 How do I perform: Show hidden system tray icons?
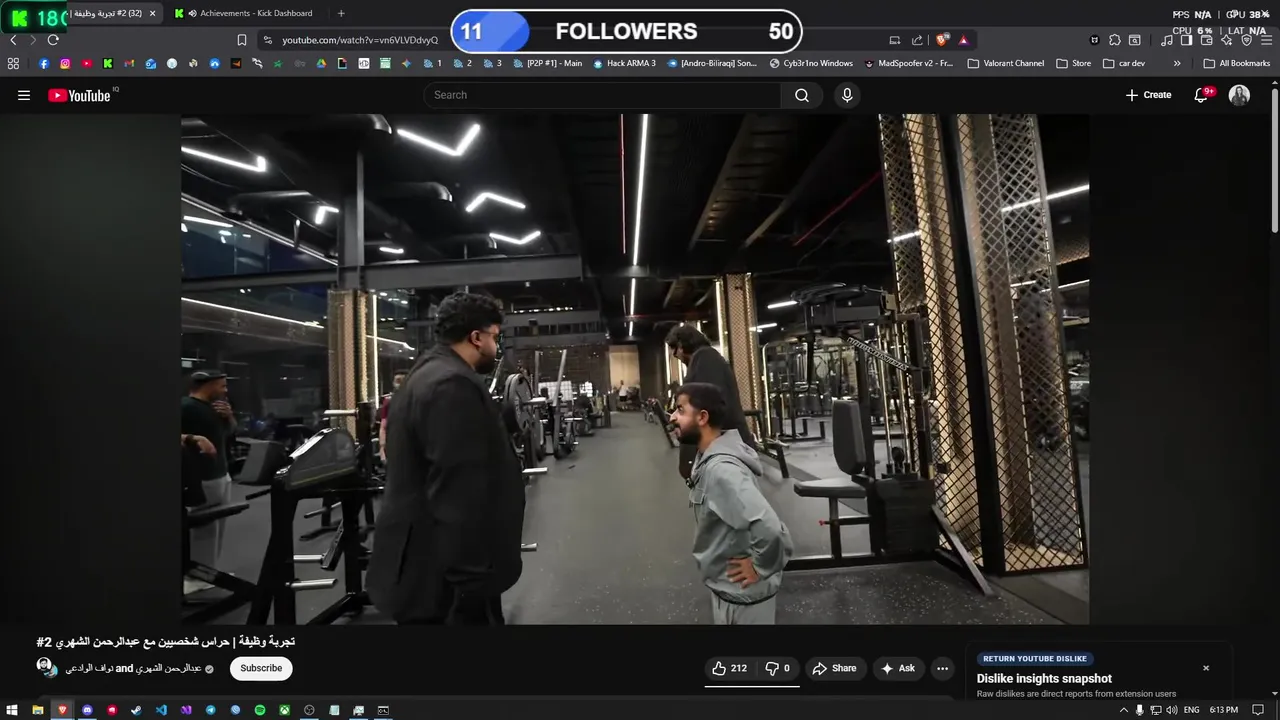coord(1123,710)
